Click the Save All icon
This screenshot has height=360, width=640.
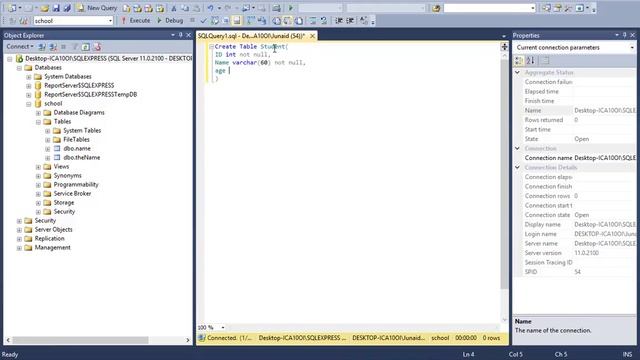67,8
